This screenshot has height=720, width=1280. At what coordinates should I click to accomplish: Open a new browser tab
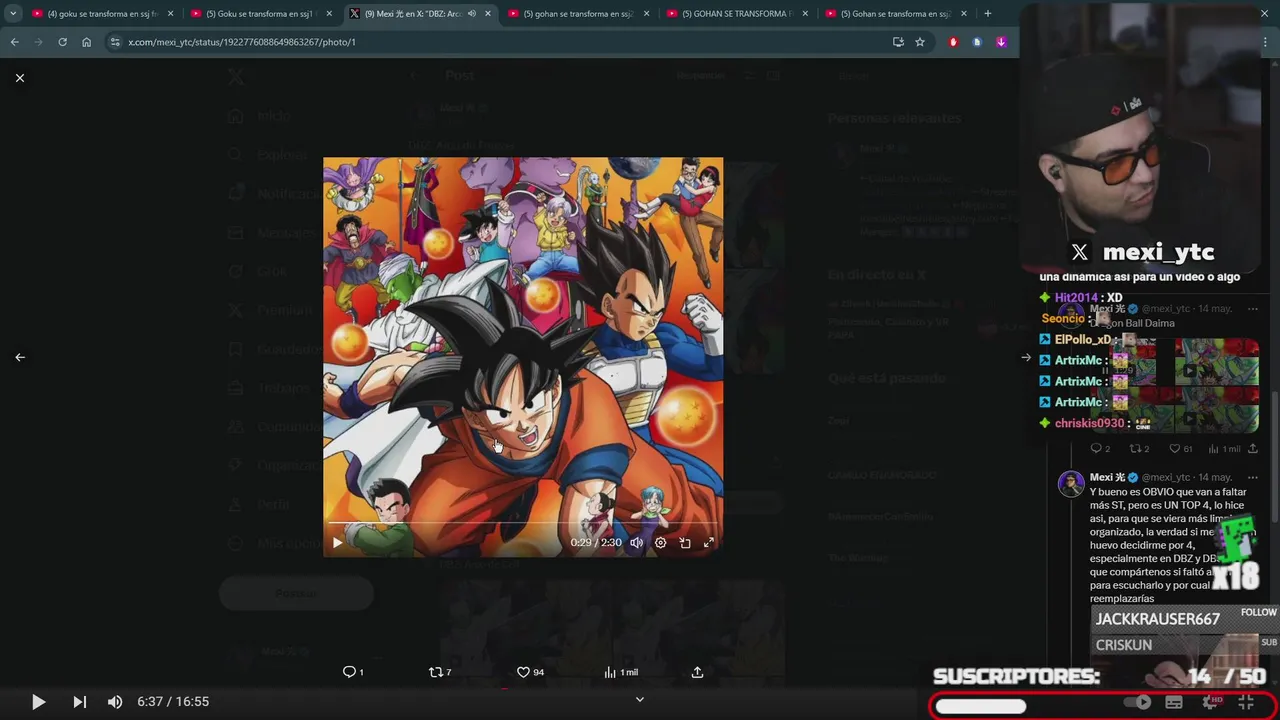click(988, 14)
